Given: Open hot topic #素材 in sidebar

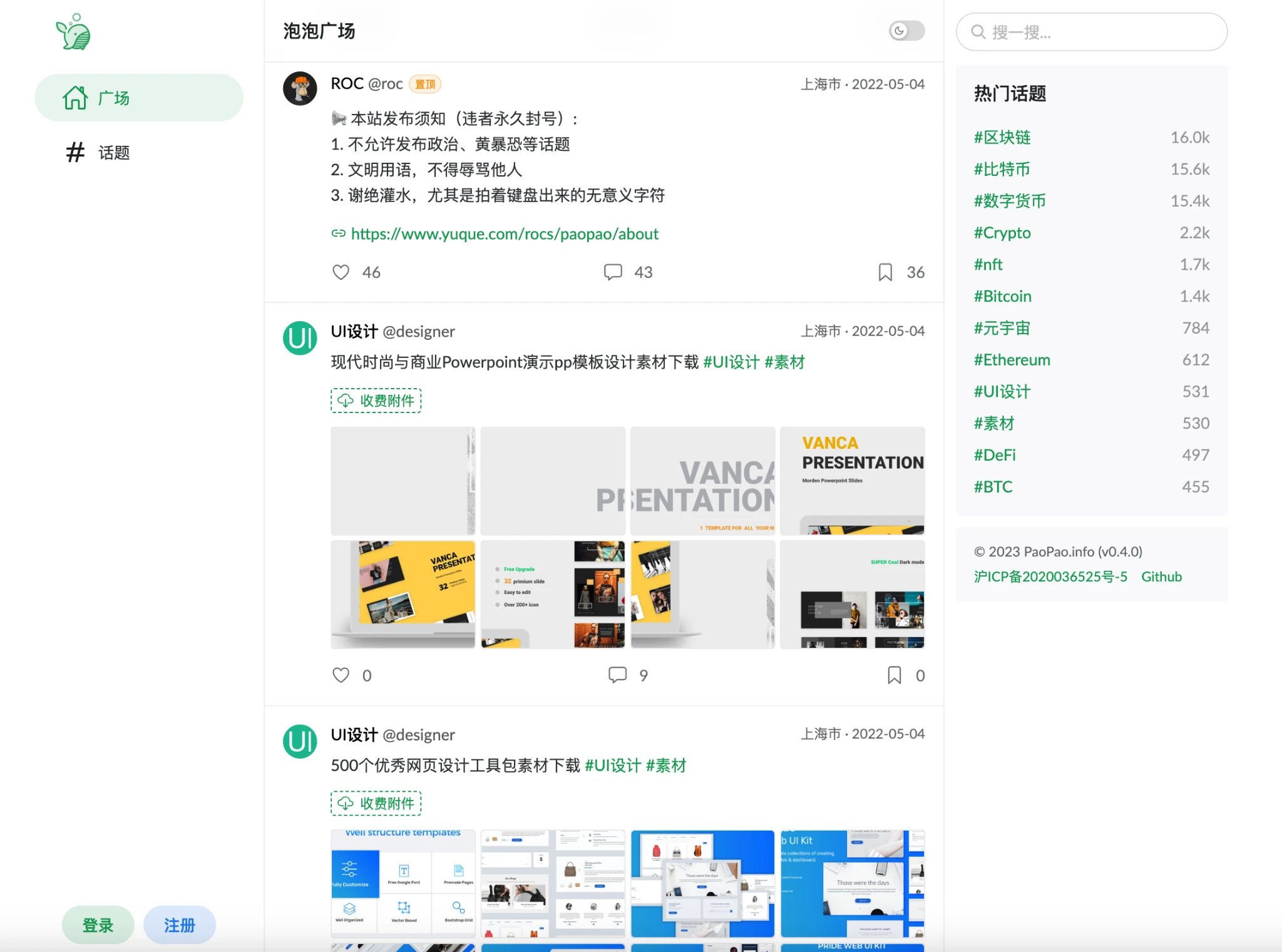Looking at the screenshot, I should pyautogui.click(x=994, y=424).
